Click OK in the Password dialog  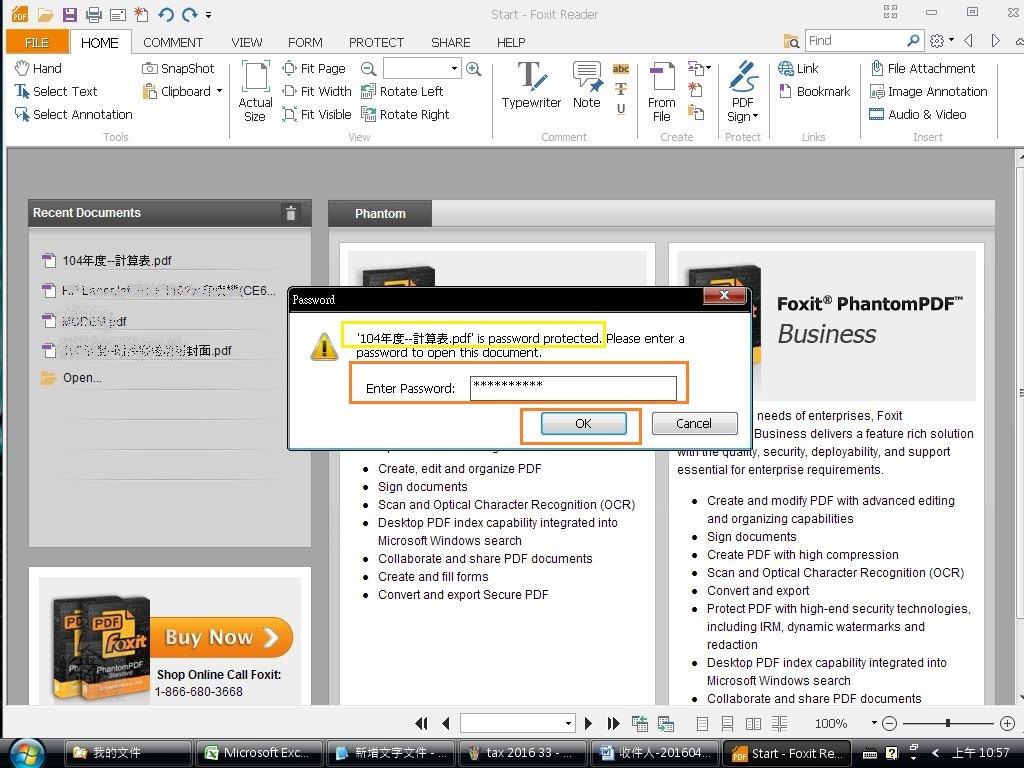coord(583,424)
